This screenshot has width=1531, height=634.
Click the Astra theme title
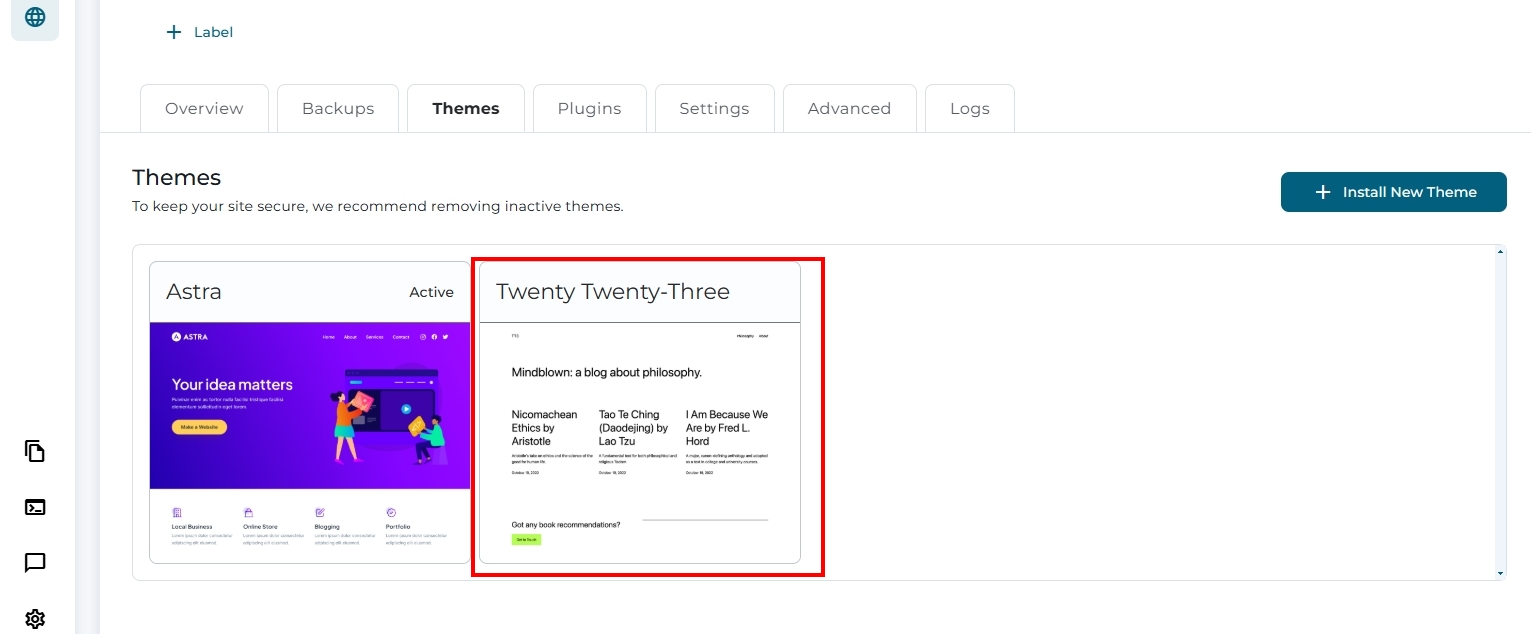194,292
